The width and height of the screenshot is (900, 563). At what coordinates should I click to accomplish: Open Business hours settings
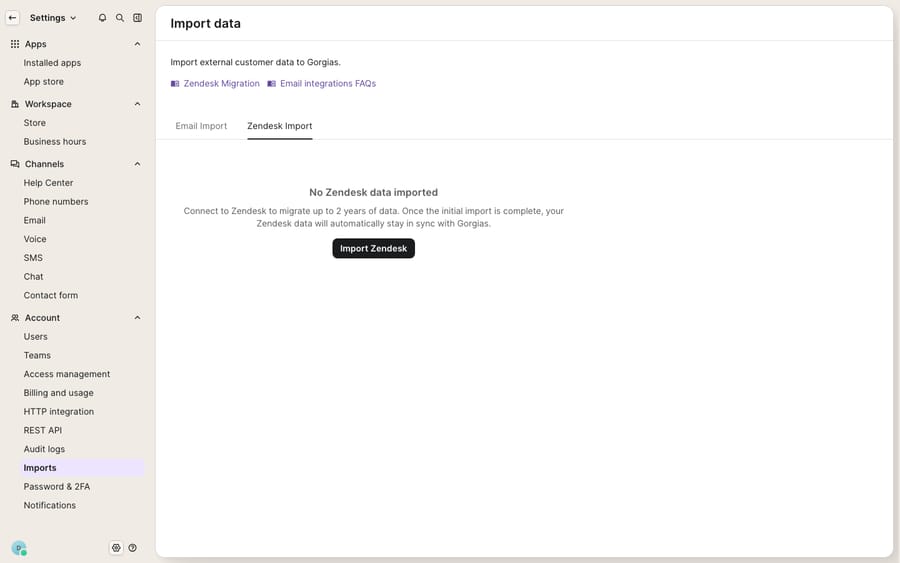pos(55,142)
